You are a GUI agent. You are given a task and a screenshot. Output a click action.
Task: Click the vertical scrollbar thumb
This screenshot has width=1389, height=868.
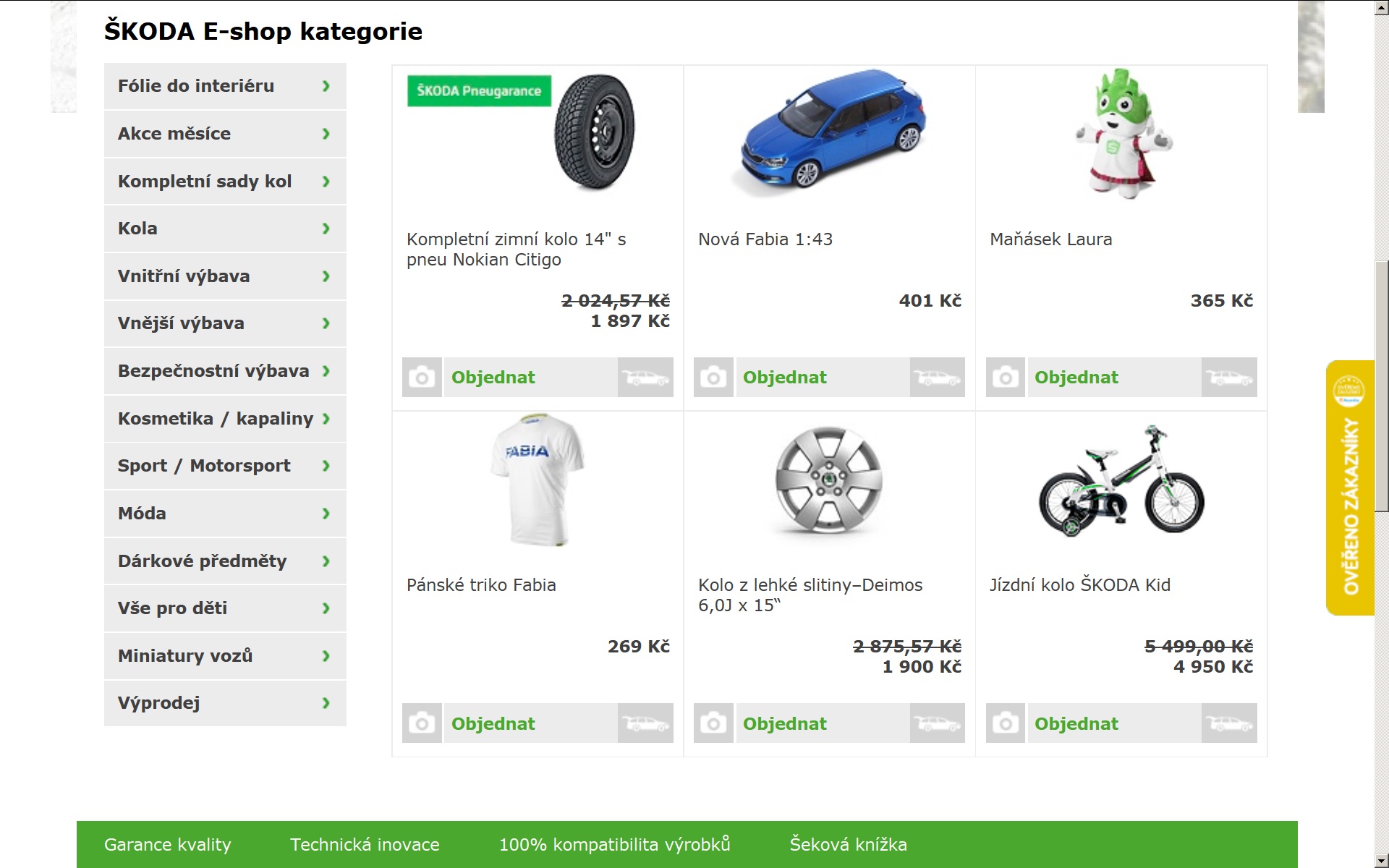pyautogui.click(x=1382, y=386)
